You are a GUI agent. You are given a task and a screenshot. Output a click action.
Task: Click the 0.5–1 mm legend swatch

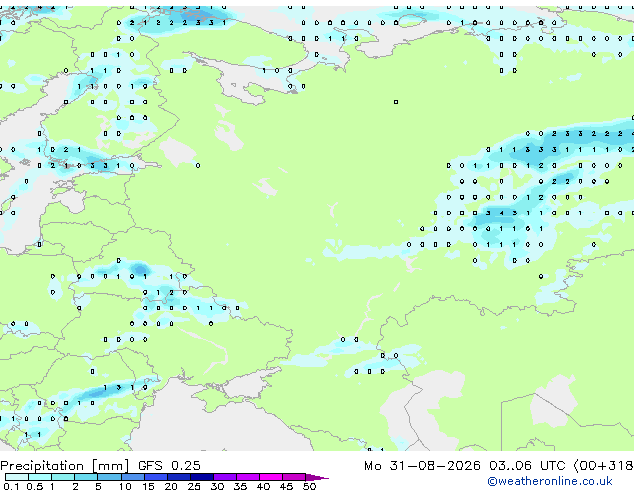coord(40,477)
